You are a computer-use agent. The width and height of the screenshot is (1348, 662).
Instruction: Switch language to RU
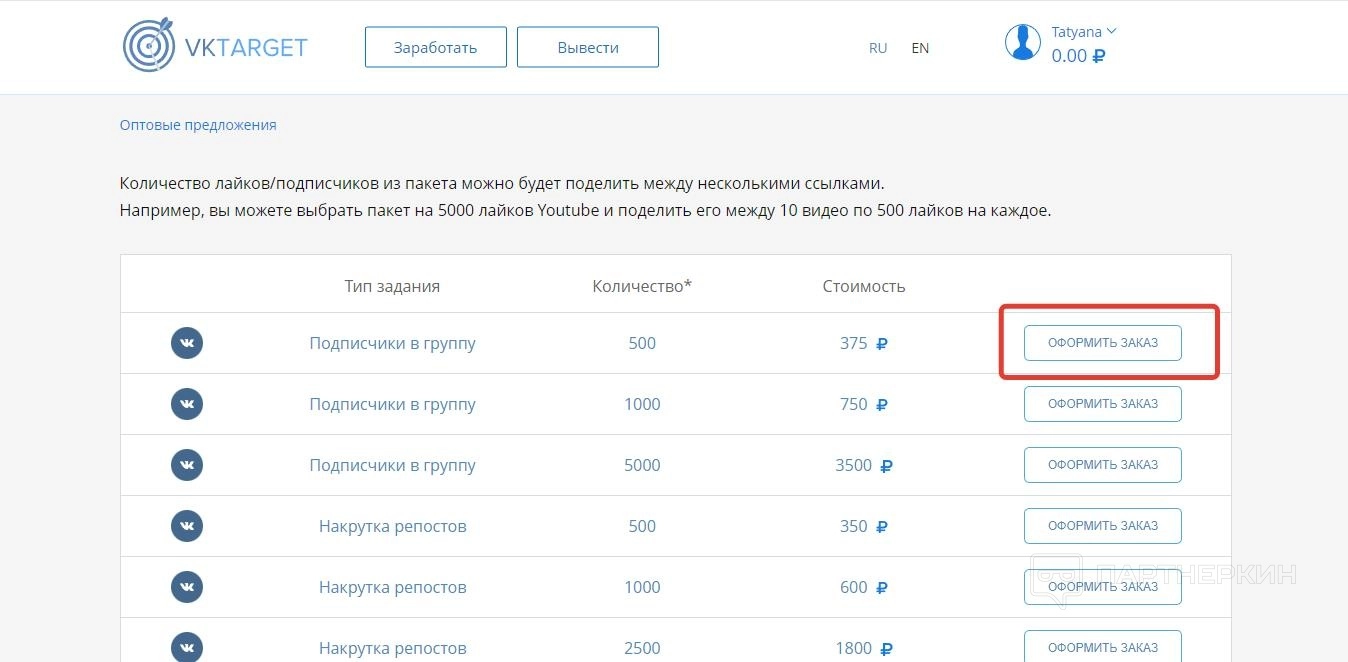[878, 48]
